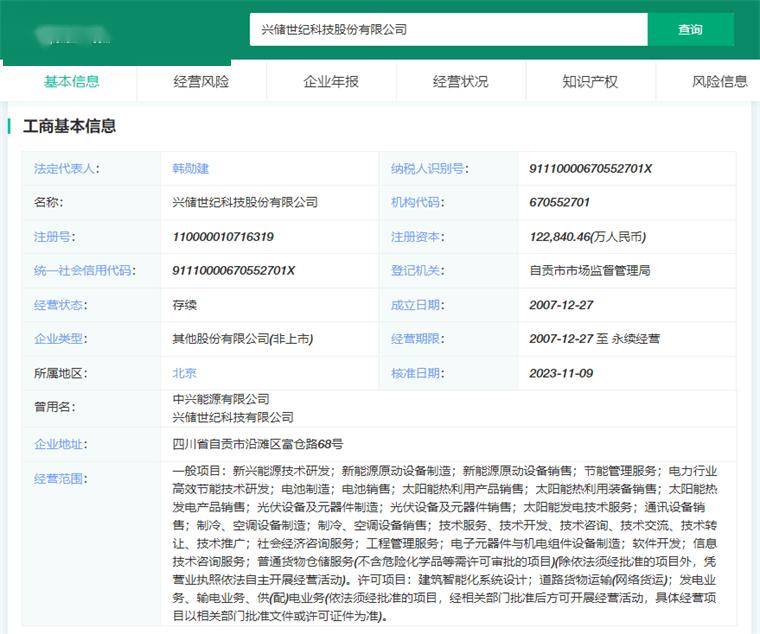
Task: Go to the 知识产权 tab
Action: [590, 81]
